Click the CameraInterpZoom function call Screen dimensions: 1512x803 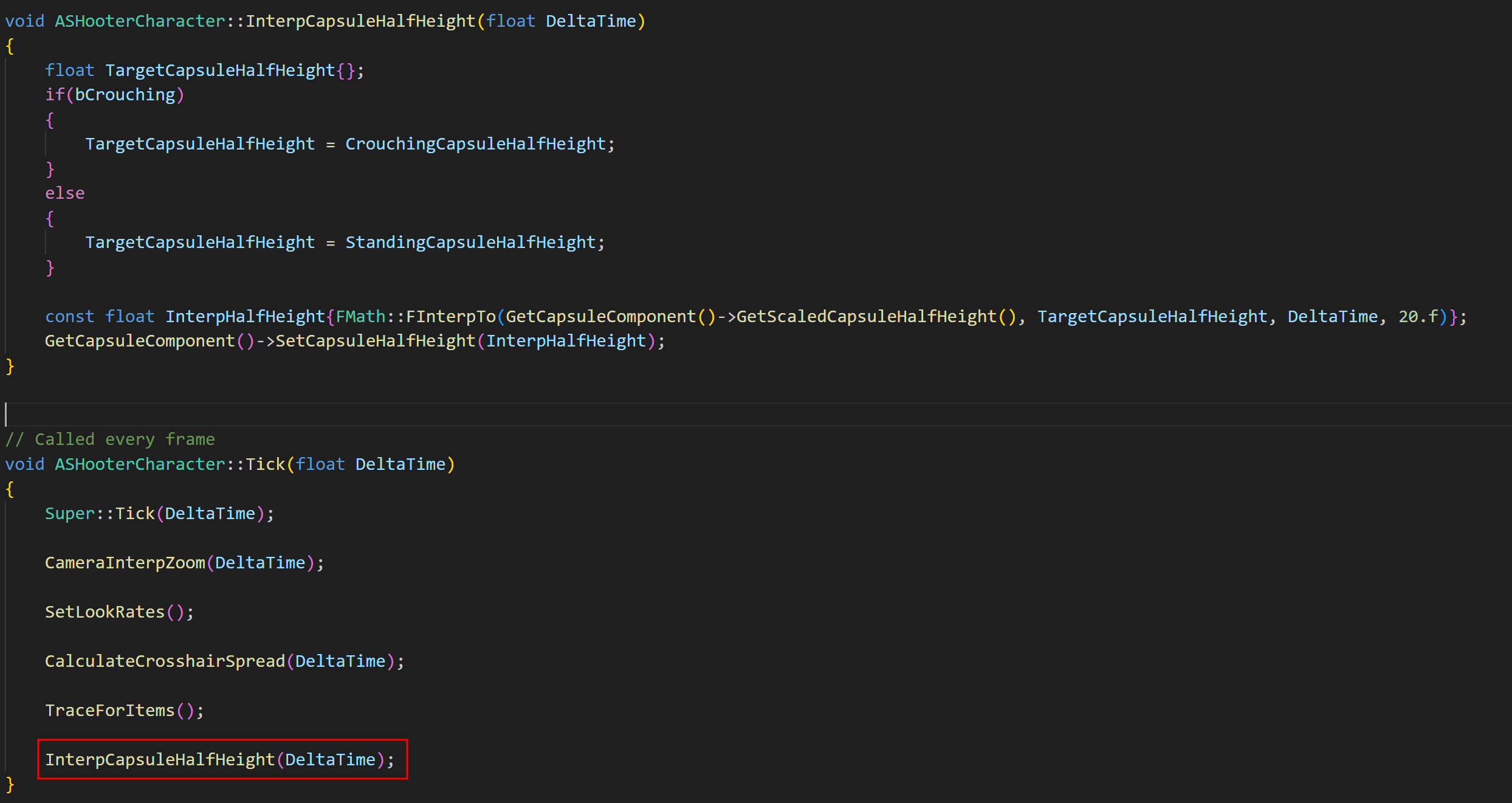coord(125,563)
